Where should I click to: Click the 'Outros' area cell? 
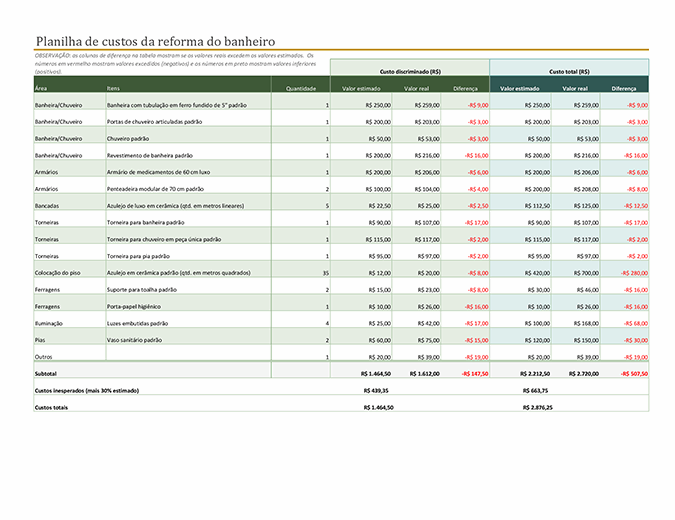(x=44, y=356)
